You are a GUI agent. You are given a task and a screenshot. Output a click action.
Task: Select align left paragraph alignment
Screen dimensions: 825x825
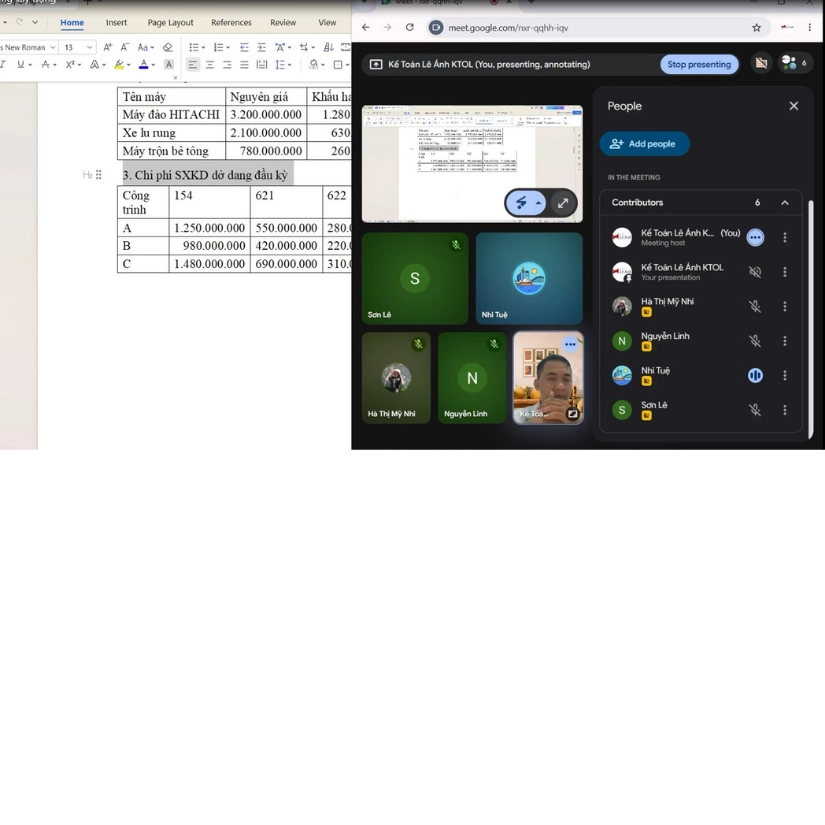pyautogui.click(x=193, y=64)
